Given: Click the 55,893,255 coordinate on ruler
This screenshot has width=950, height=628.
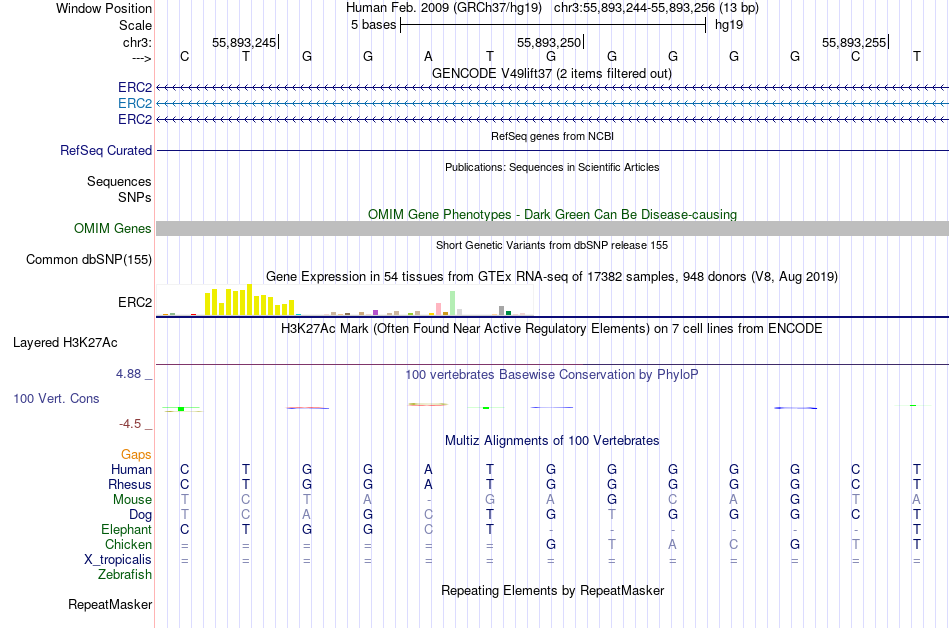Looking at the screenshot, I should [x=854, y=42].
